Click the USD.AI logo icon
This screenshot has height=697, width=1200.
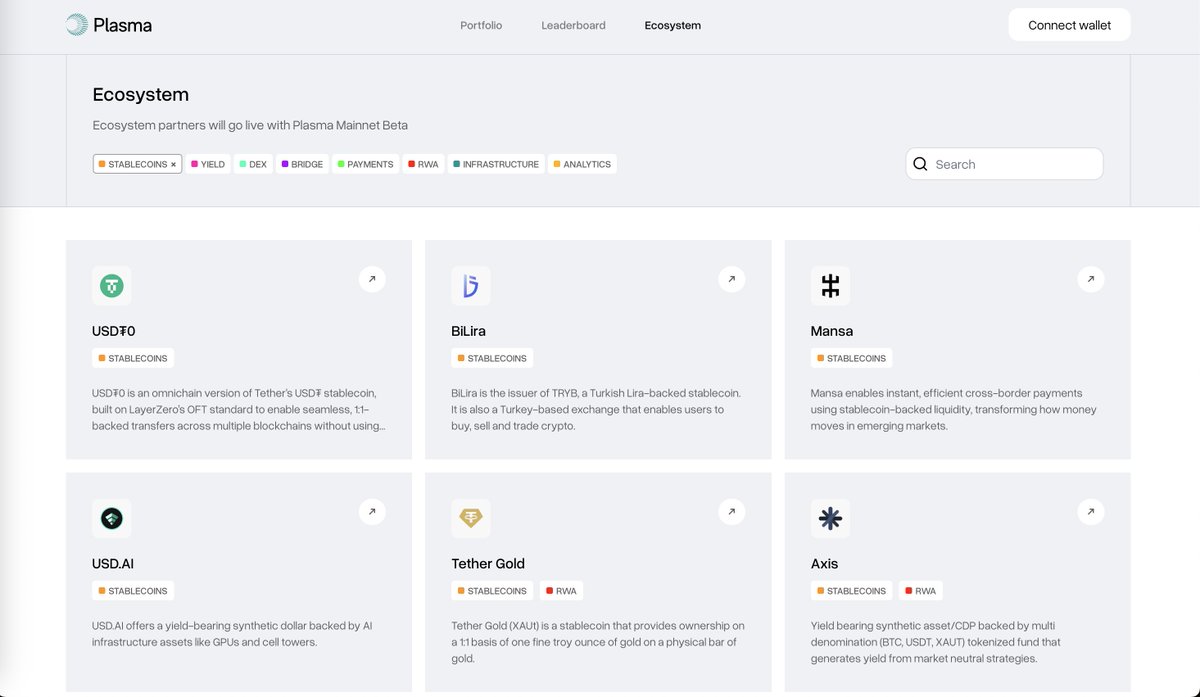111,519
